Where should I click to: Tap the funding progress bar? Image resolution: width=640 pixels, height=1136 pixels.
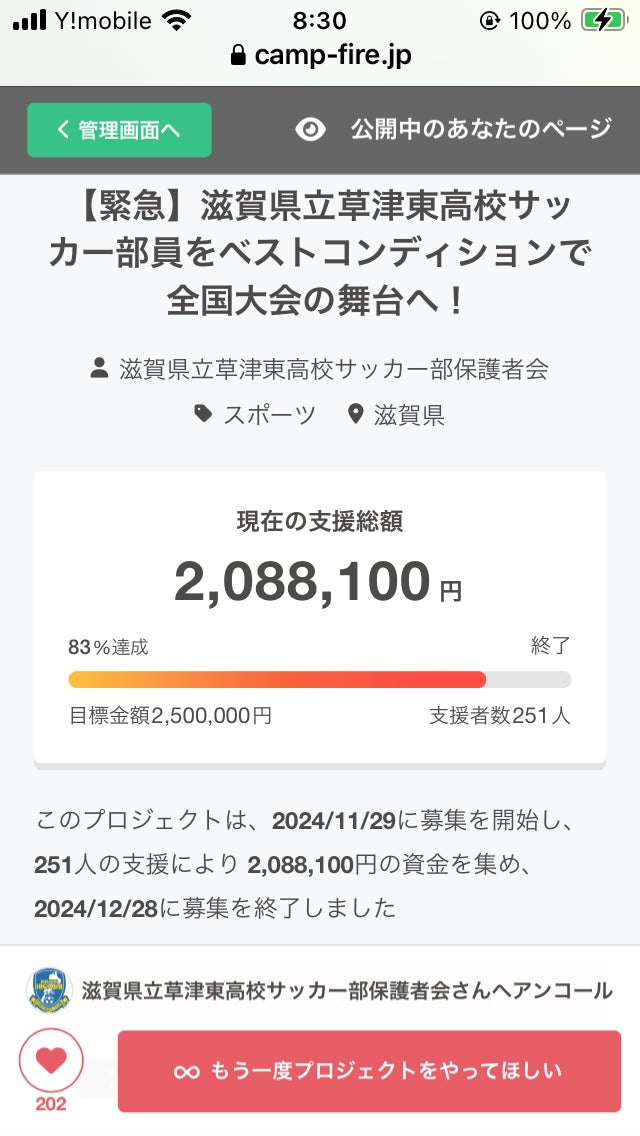pos(320,680)
